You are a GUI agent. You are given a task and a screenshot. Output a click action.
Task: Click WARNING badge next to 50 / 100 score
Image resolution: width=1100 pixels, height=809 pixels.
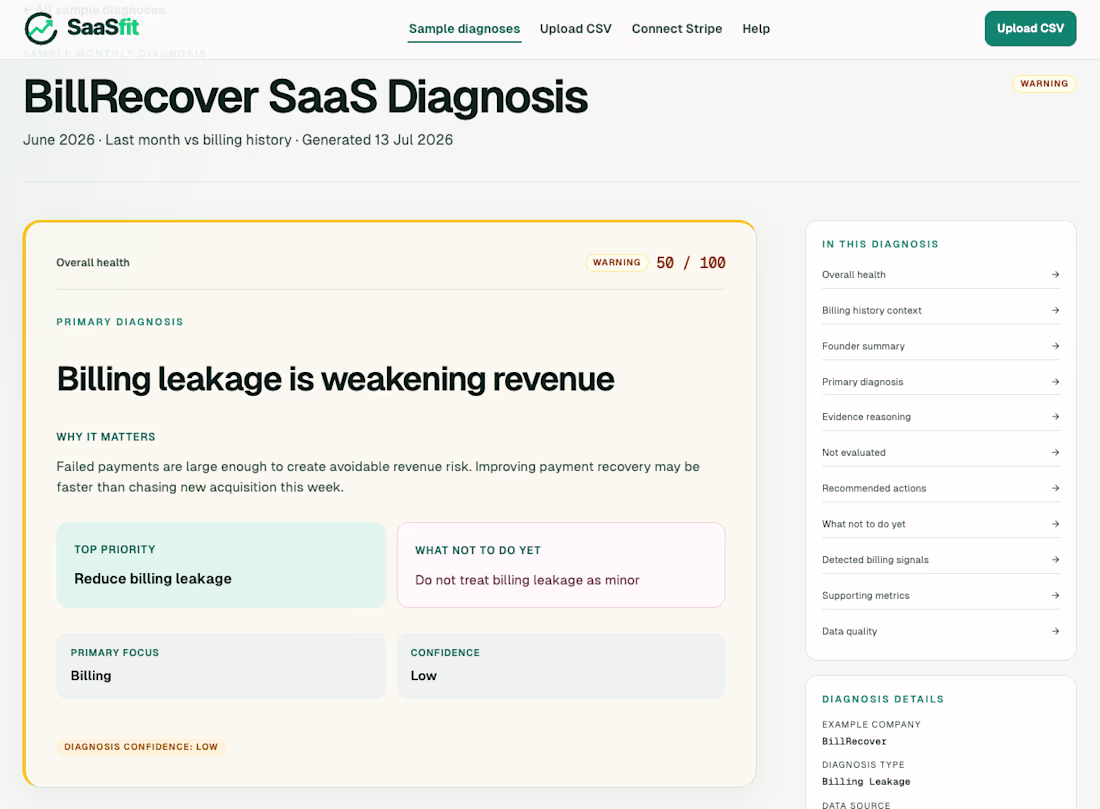[616, 262]
